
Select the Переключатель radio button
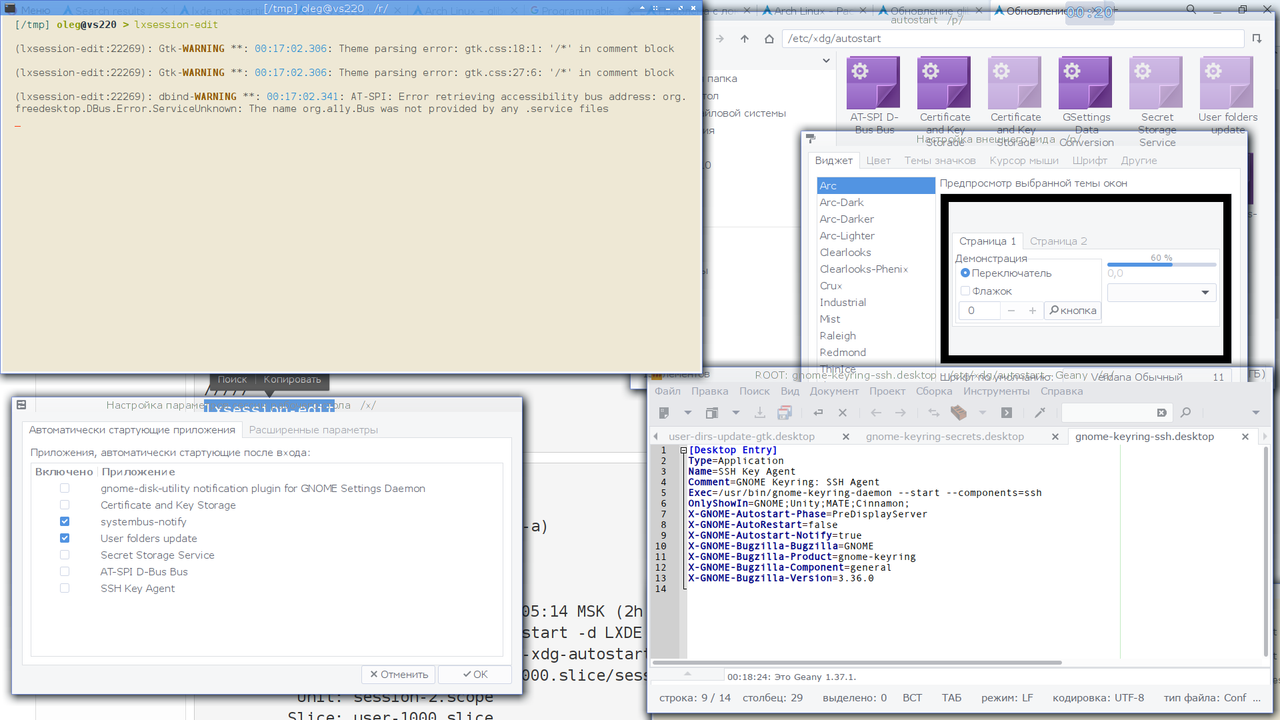click(x=965, y=273)
